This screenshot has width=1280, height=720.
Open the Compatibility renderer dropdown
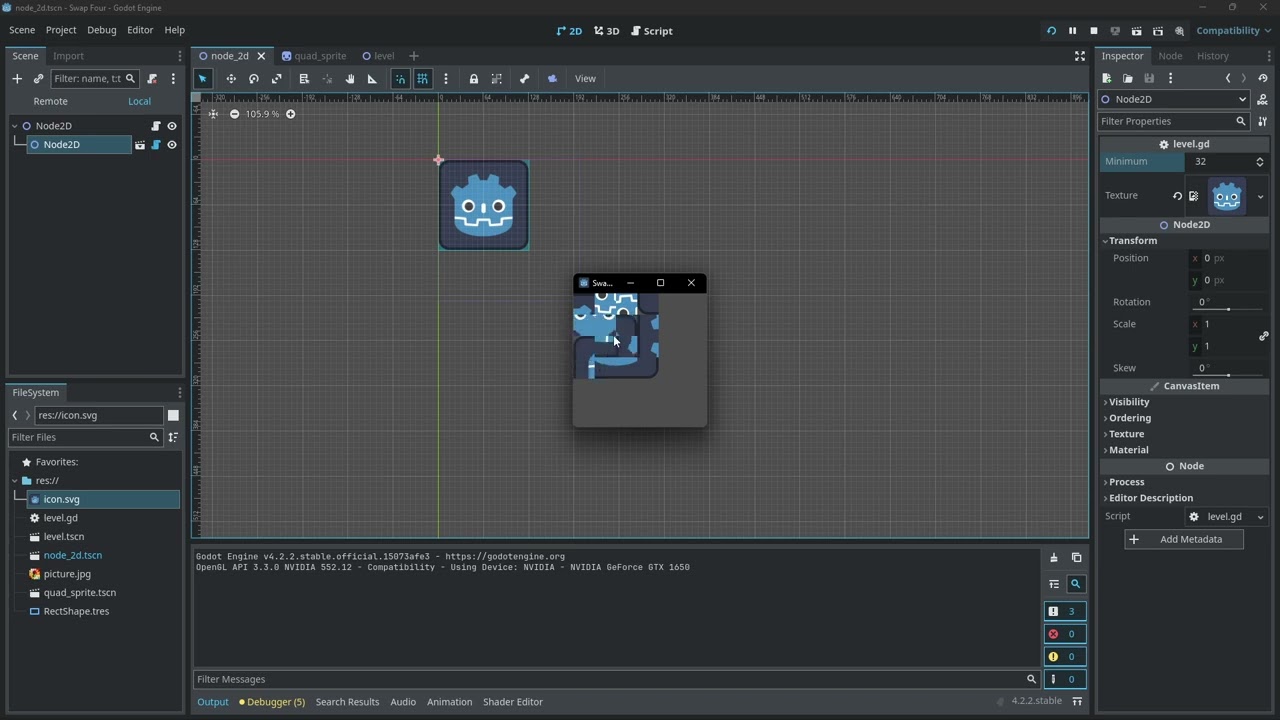point(1233,31)
